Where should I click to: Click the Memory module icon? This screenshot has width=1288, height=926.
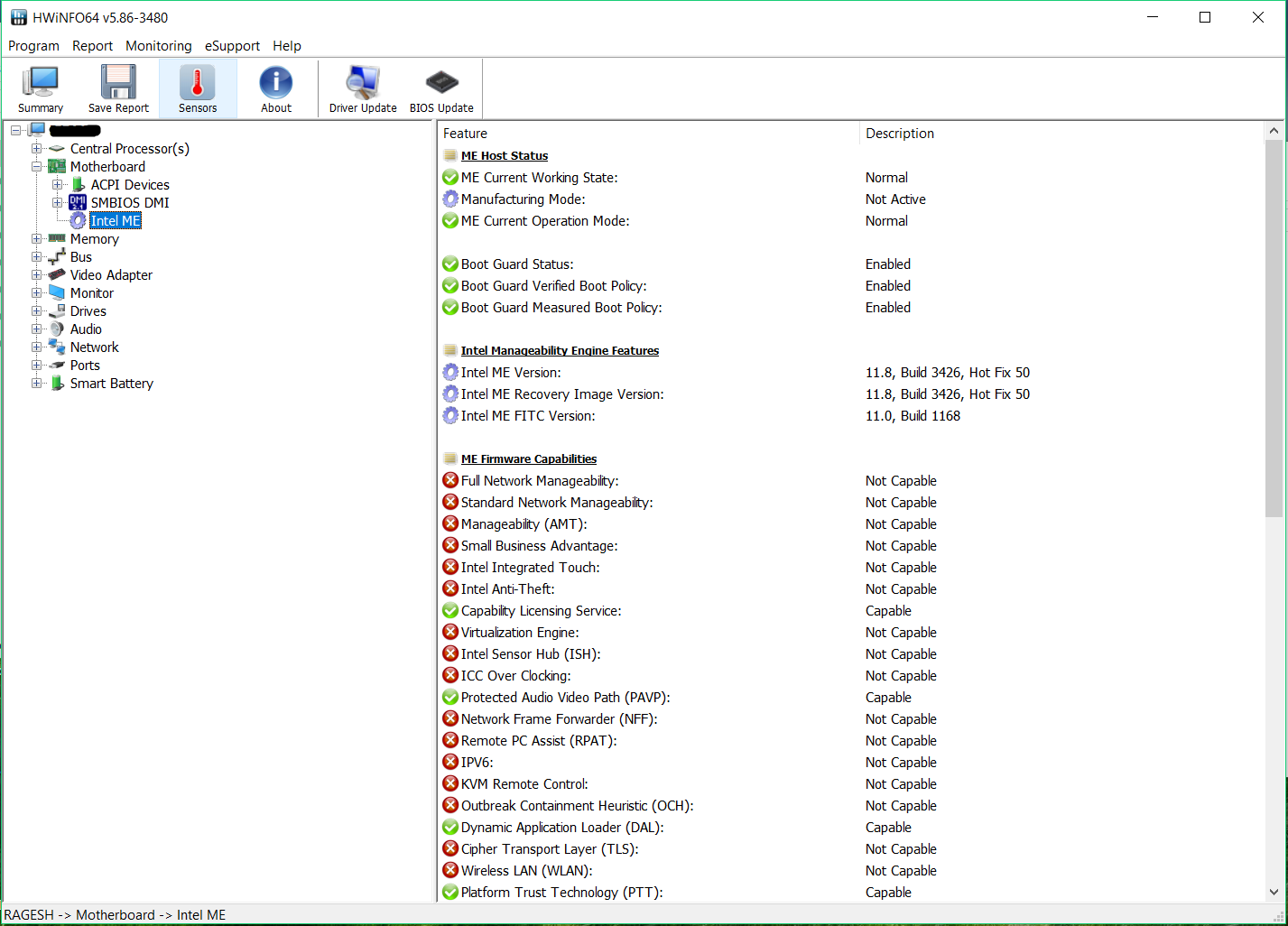pyautogui.click(x=57, y=239)
